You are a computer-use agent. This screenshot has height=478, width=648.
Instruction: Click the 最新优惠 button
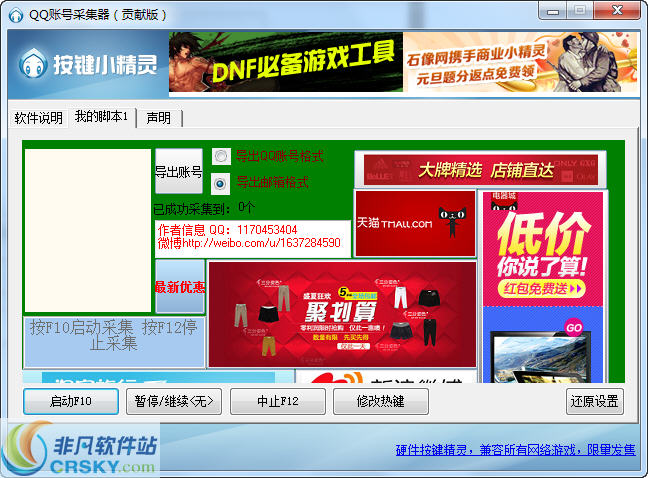pos(180,286)
